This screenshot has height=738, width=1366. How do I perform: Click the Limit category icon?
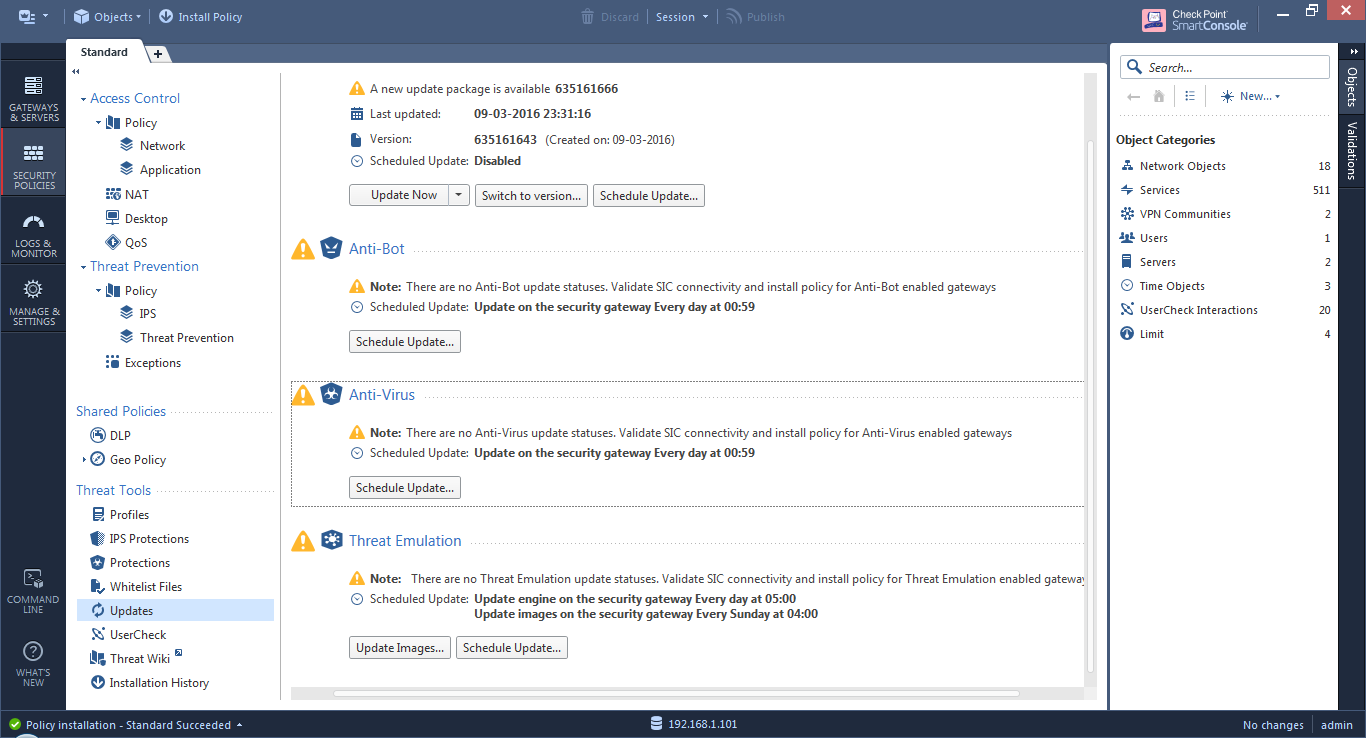(1127, 334)
